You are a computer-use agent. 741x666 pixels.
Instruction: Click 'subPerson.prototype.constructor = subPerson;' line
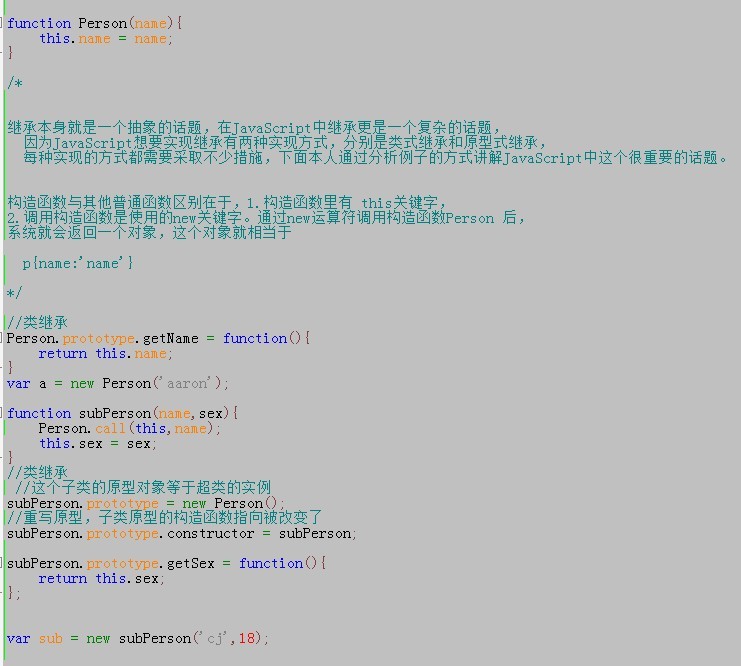(182, 533)
